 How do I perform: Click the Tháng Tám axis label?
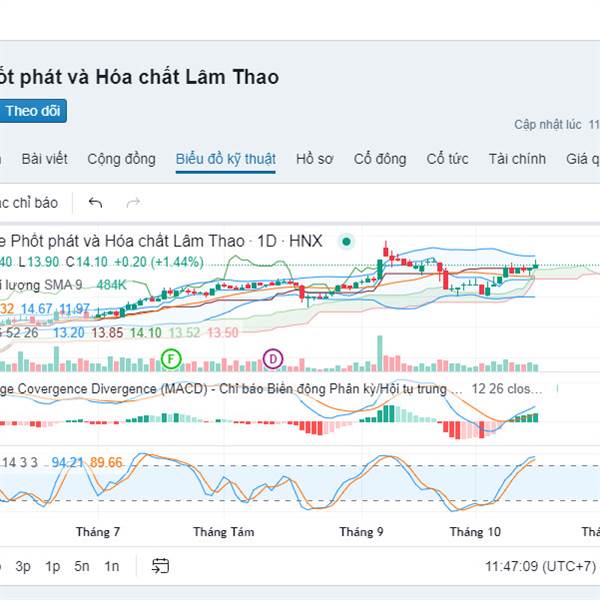coord(224,532)
